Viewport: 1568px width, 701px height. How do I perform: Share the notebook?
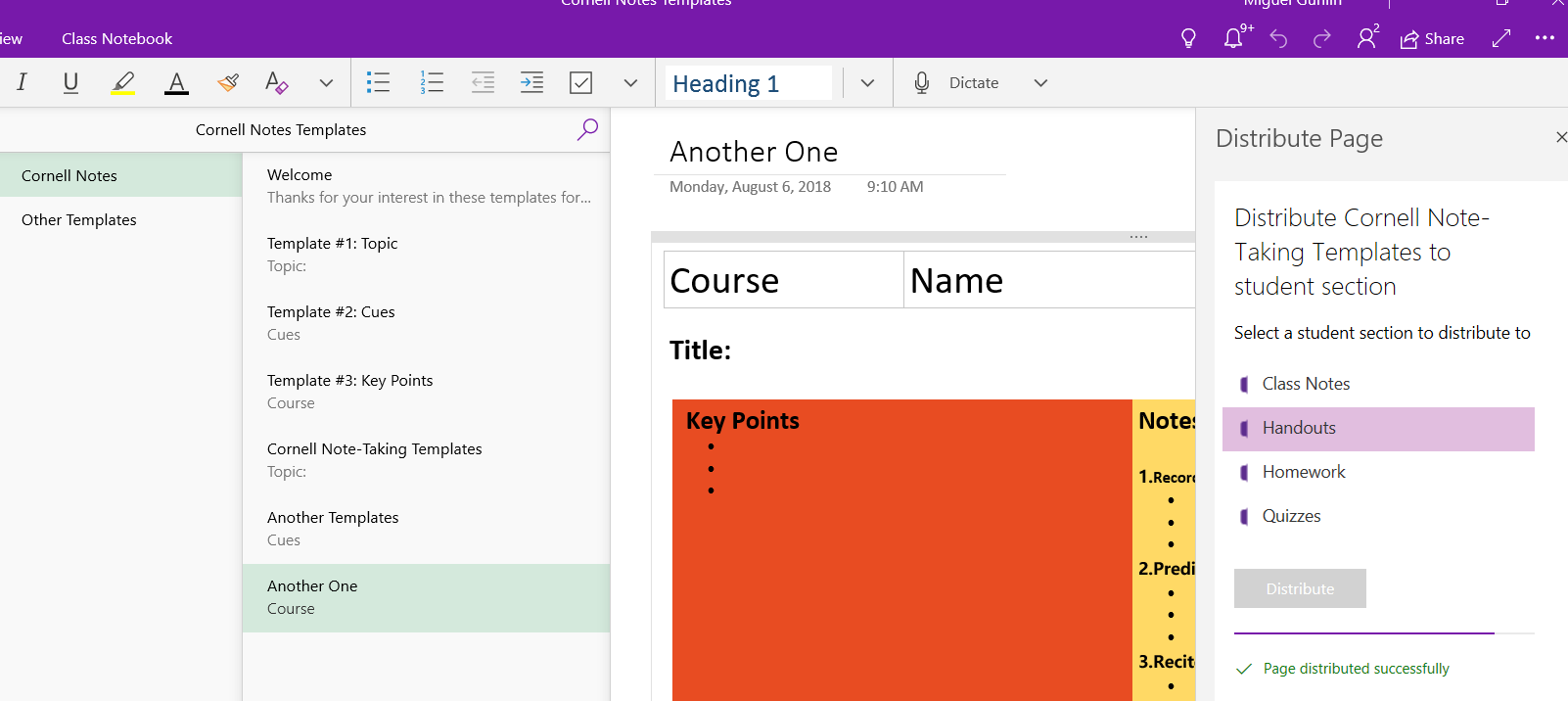pos(1432,39)
